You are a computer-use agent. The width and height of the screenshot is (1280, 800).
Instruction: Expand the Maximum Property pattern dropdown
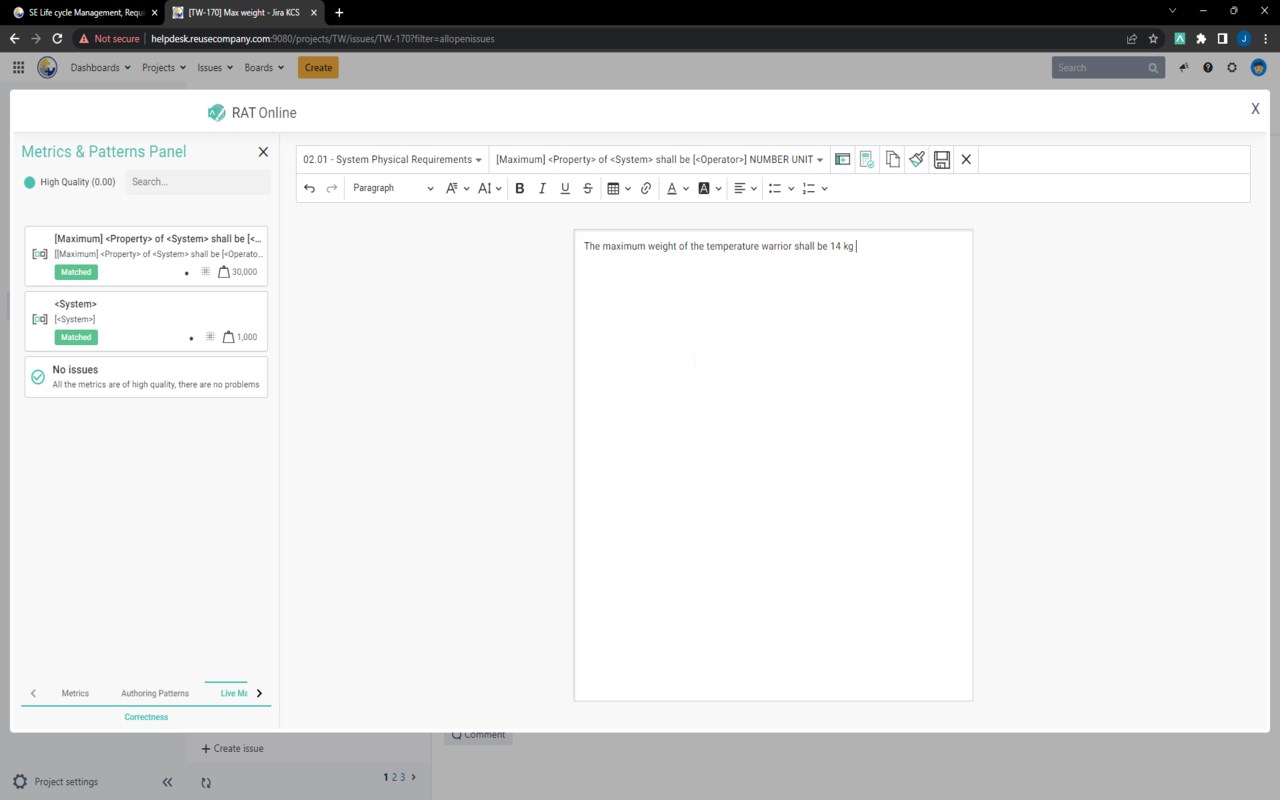click(660, 159)
